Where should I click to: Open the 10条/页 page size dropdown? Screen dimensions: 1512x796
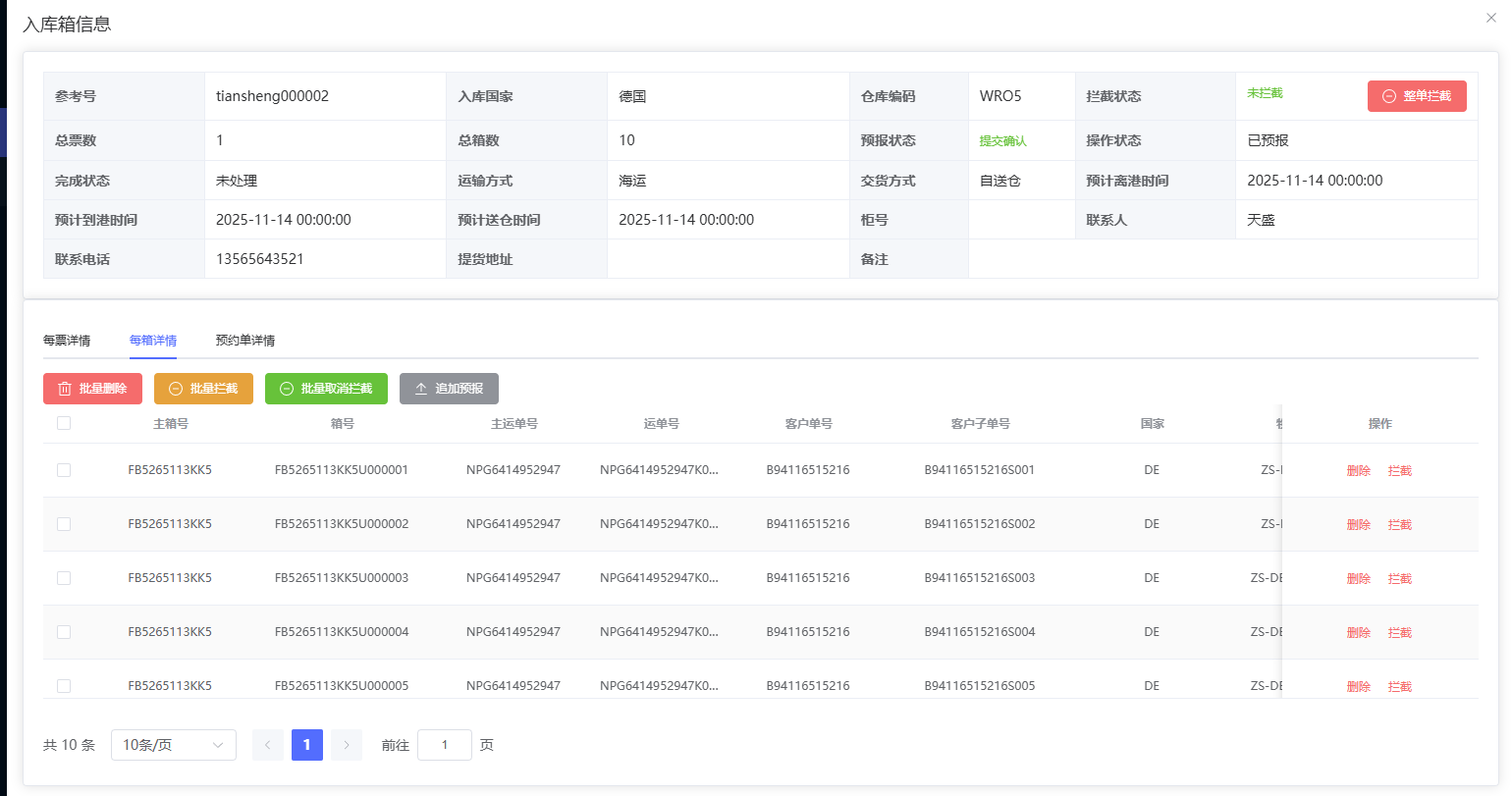(x=174, y=745)
